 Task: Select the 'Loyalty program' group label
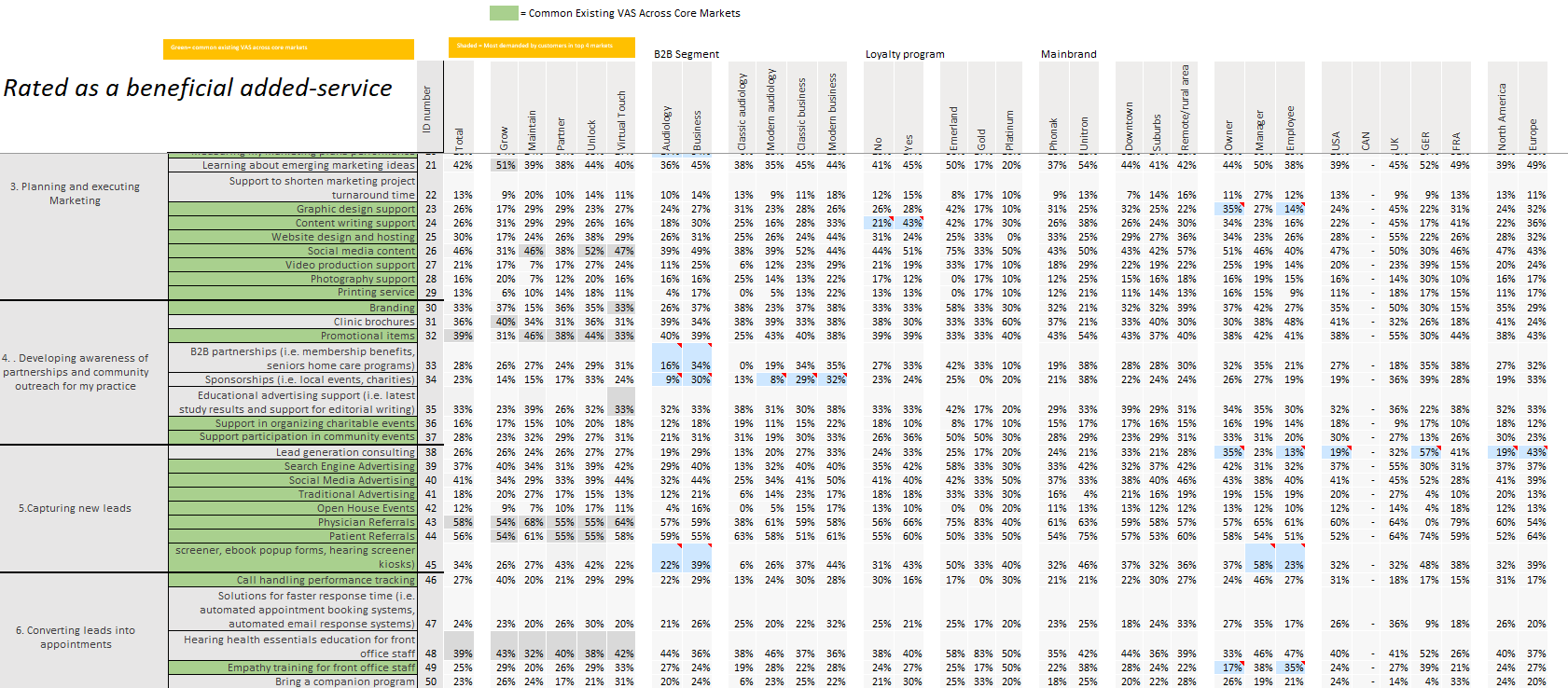point(904,54)
